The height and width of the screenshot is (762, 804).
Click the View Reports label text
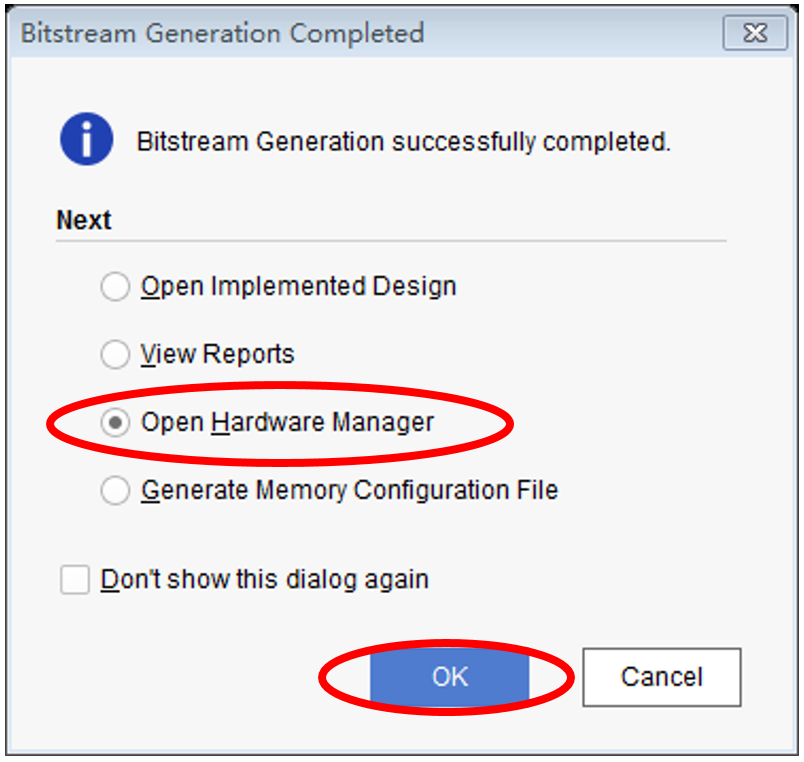217,354
